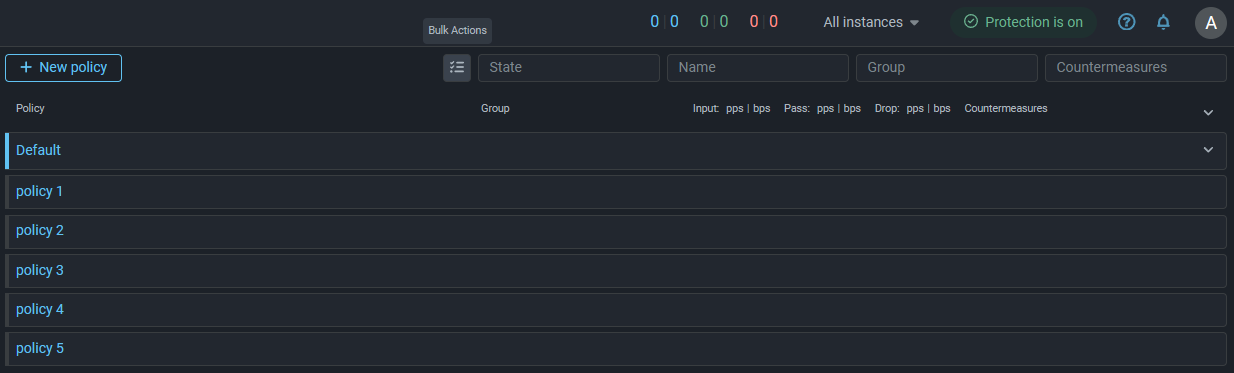Image resolution: width=1234 pixels, height=373 pixels.
Task: Open the help question mark icon
Action: coord(1127,22)
